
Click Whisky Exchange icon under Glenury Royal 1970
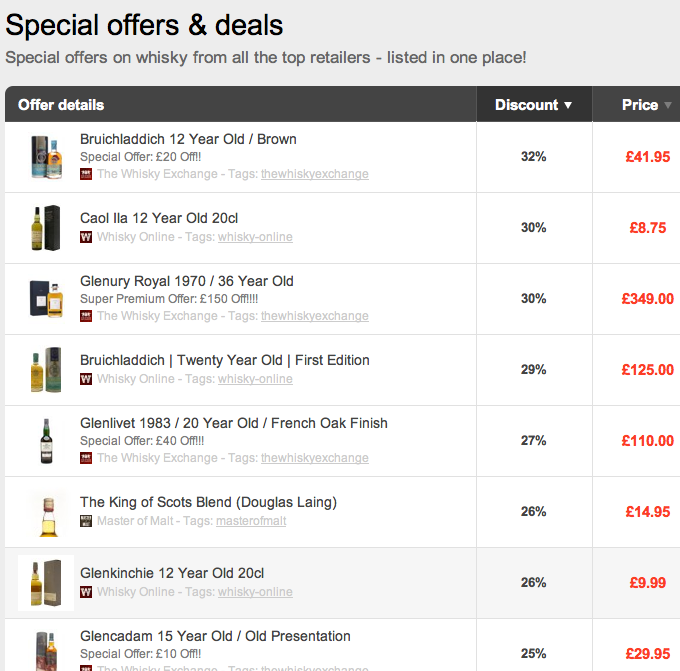pos(86,316)
